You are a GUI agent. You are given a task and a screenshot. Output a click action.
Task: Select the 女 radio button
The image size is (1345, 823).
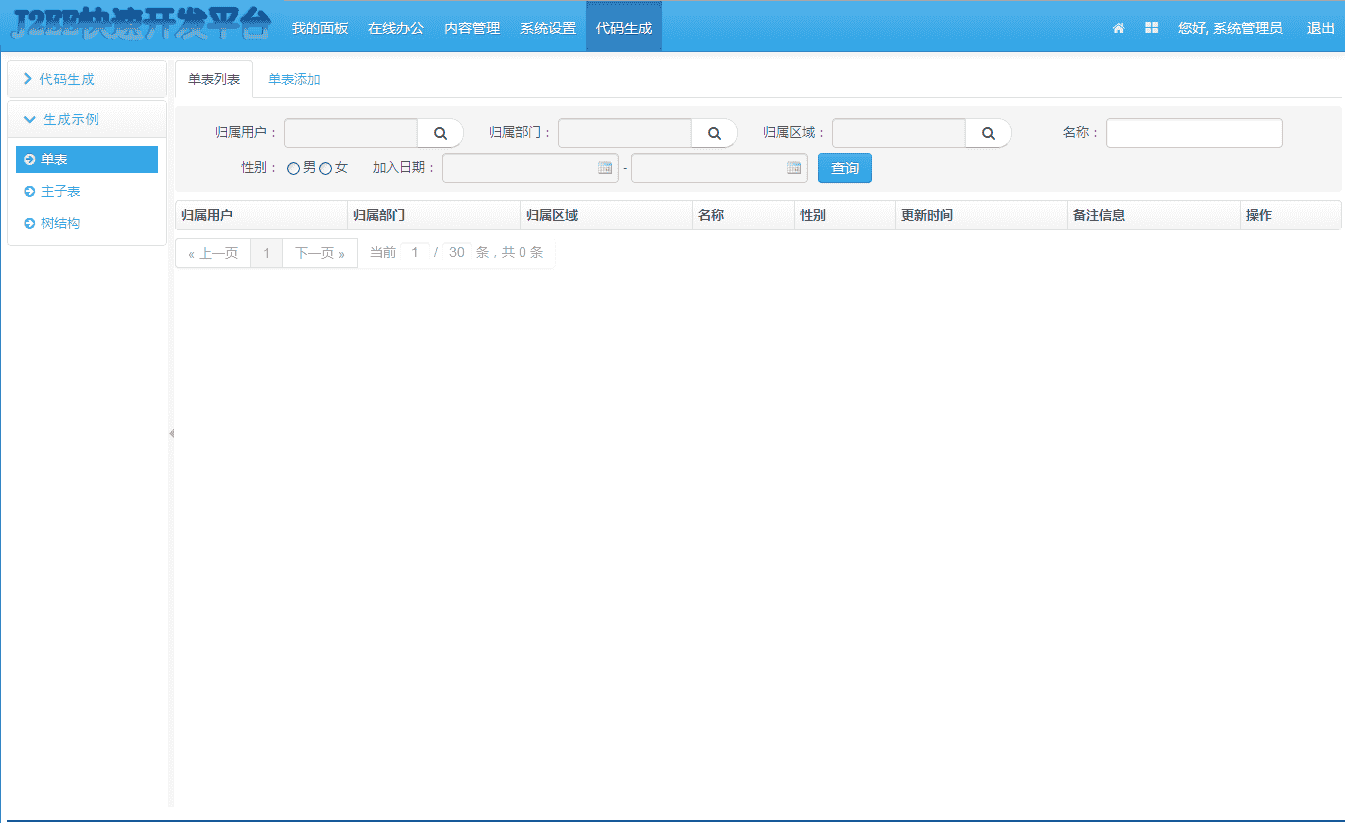325,169
